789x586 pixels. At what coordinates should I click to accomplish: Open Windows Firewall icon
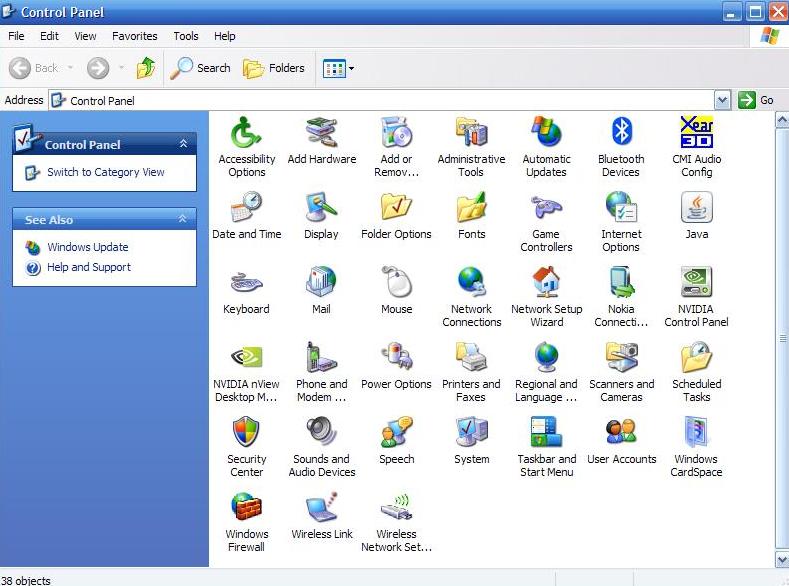tap(246, 507)
